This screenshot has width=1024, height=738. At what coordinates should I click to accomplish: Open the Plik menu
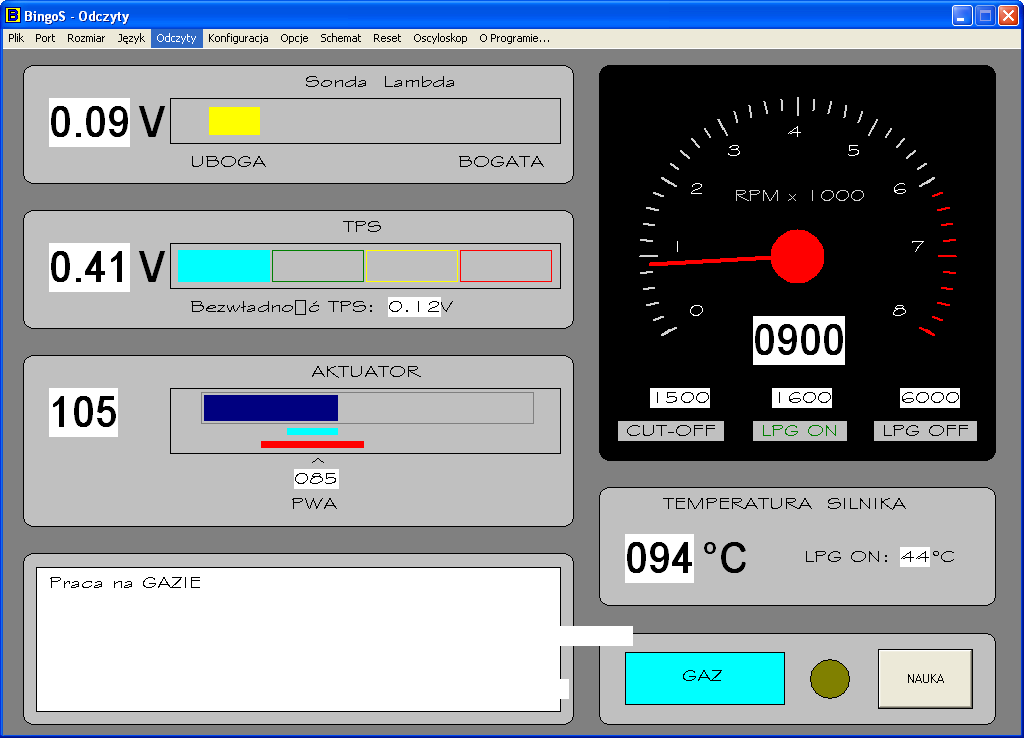pos(16,38)
